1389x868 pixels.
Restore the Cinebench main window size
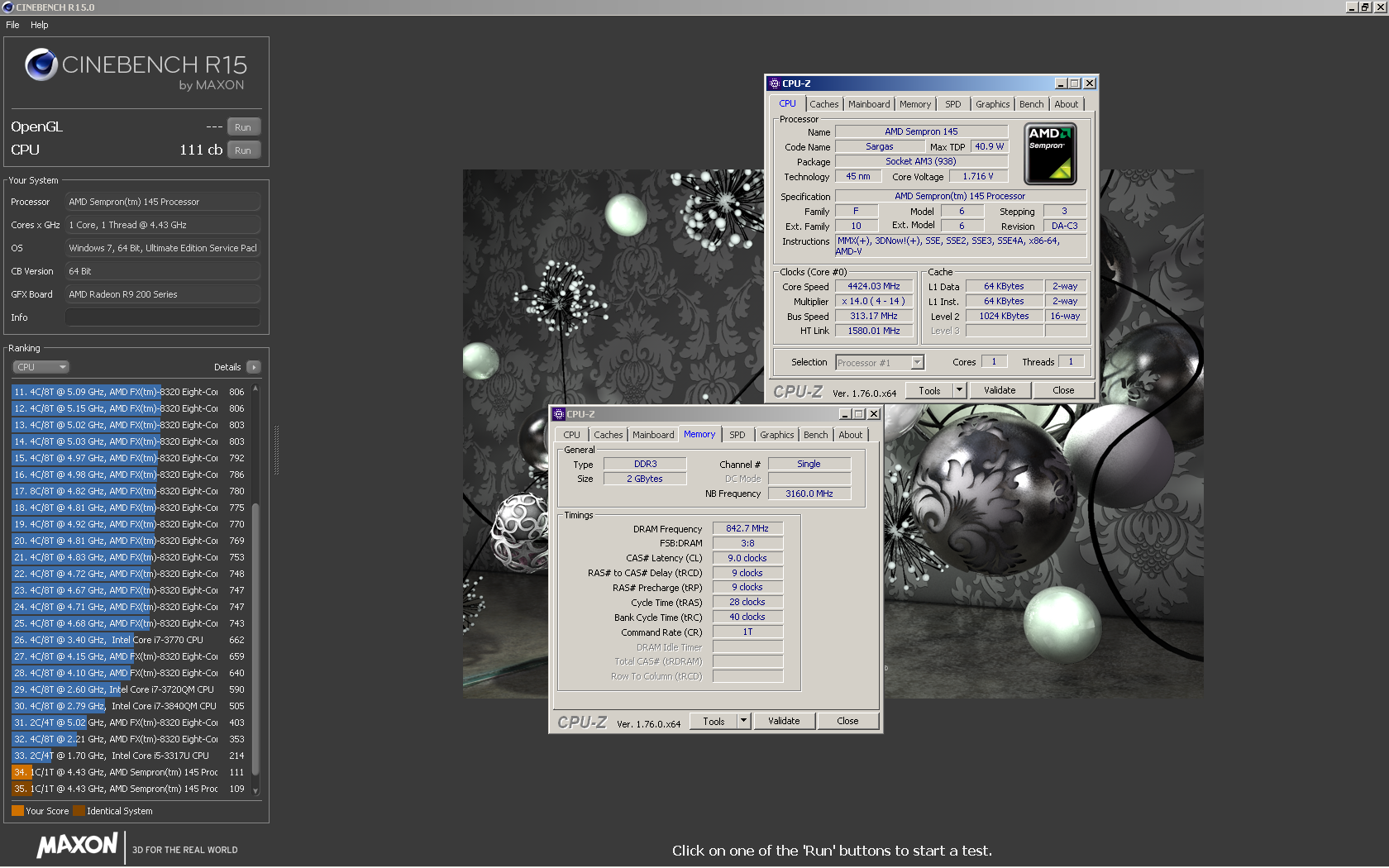point(1365,7)
